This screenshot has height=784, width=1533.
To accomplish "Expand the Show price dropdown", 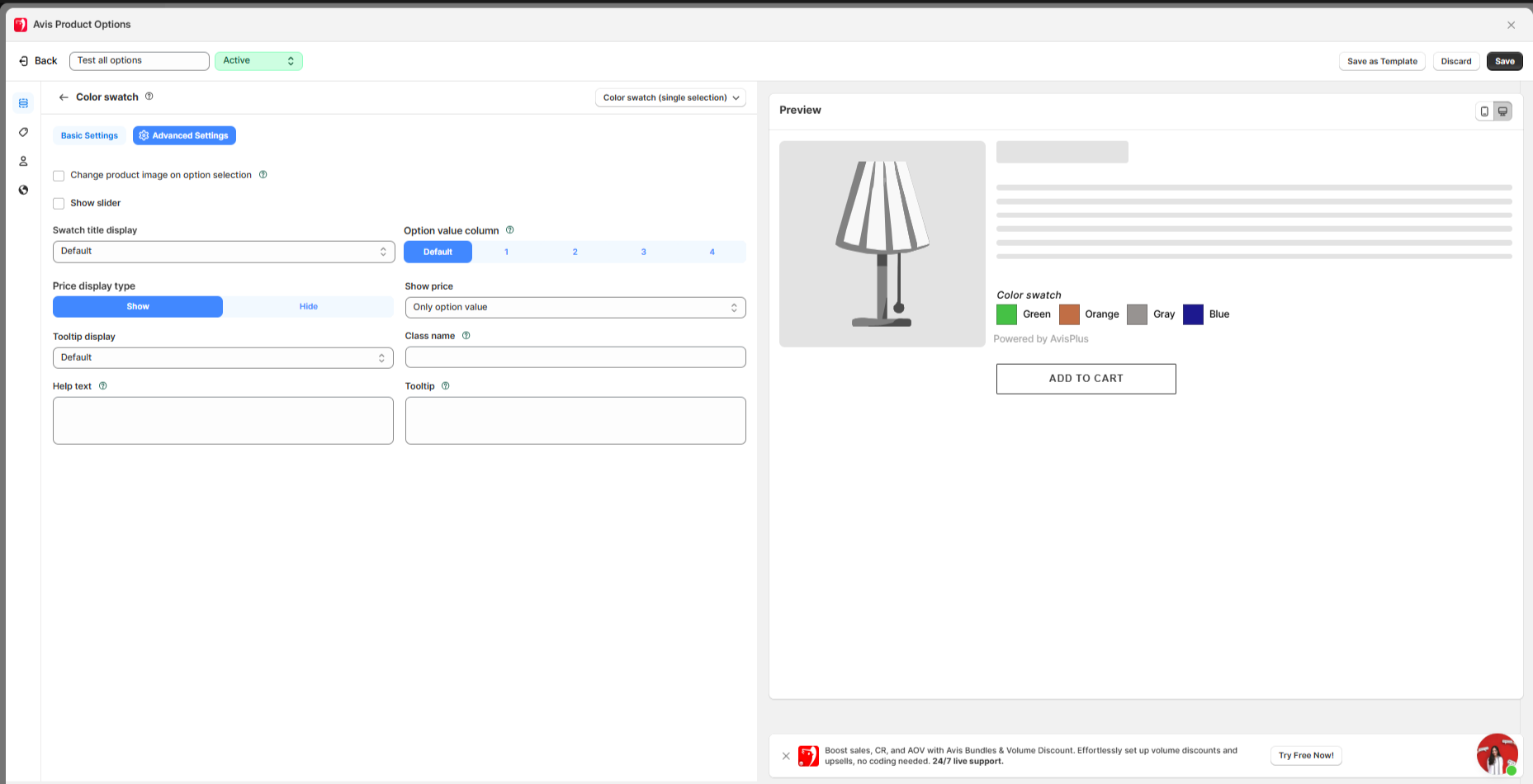I will pos(575,308).
